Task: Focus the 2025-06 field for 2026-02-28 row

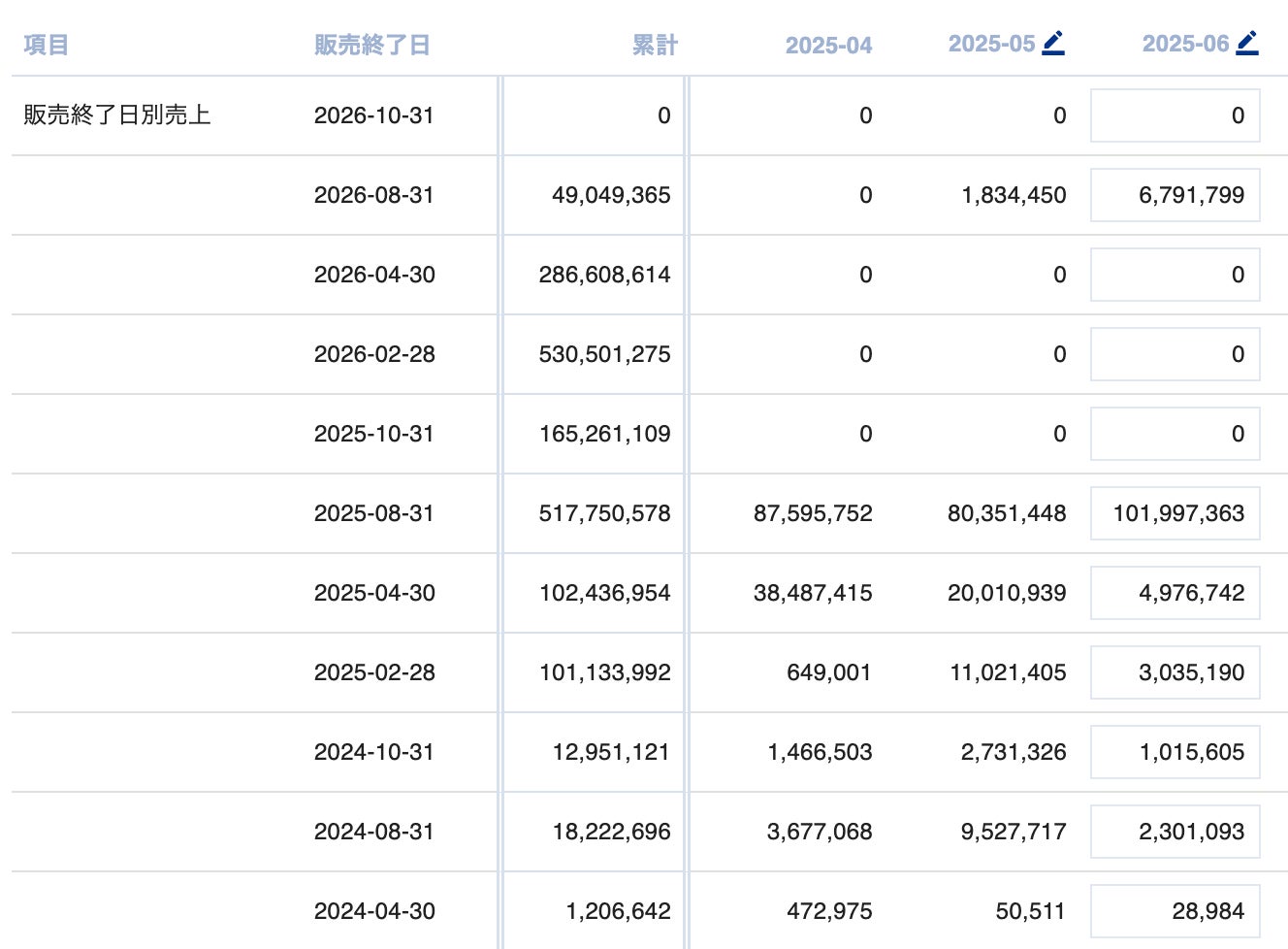Action: click(1175, 354)
